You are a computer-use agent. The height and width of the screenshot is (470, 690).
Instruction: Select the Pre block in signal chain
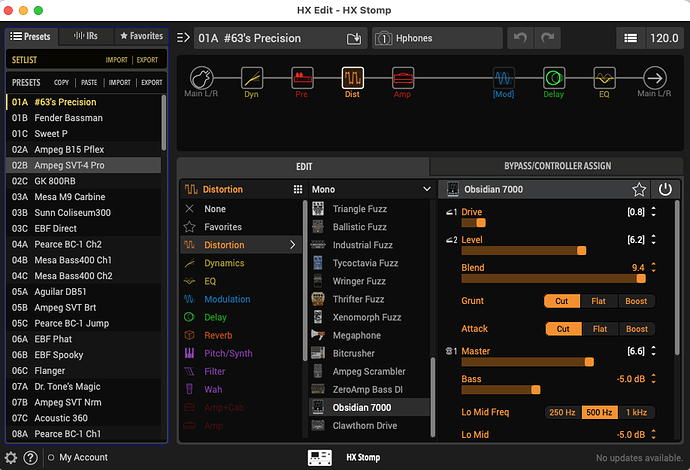pyautogui.click(x=302, y=78)
